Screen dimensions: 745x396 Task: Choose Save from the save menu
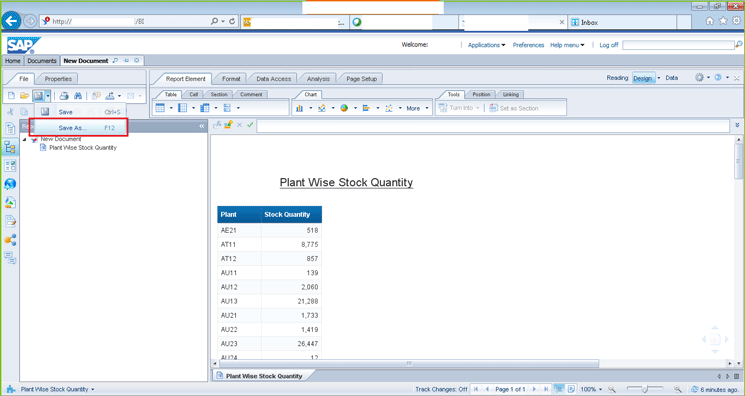pos(80,112)
